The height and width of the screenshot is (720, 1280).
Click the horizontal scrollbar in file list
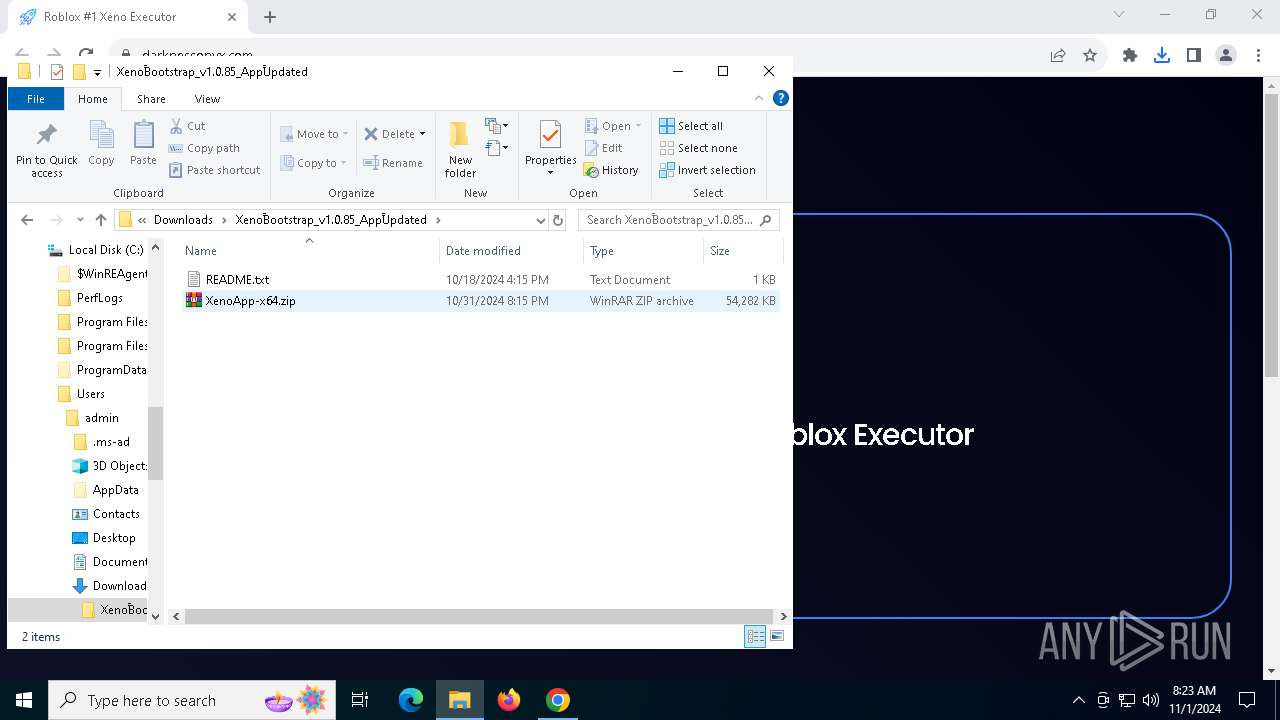pyautogui.click(x=478, y=616)
